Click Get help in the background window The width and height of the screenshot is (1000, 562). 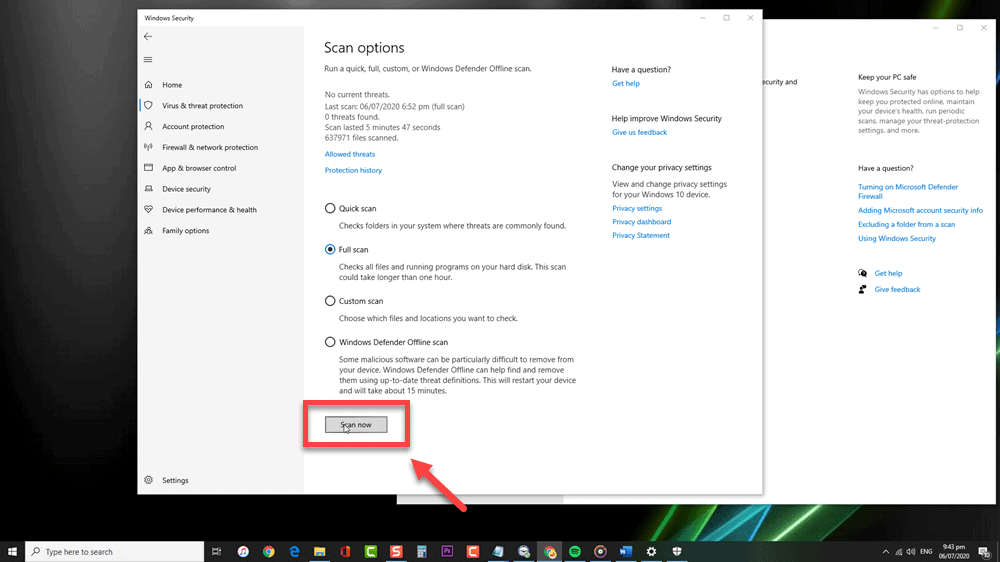pyautogui.click(x=888, y=274)
